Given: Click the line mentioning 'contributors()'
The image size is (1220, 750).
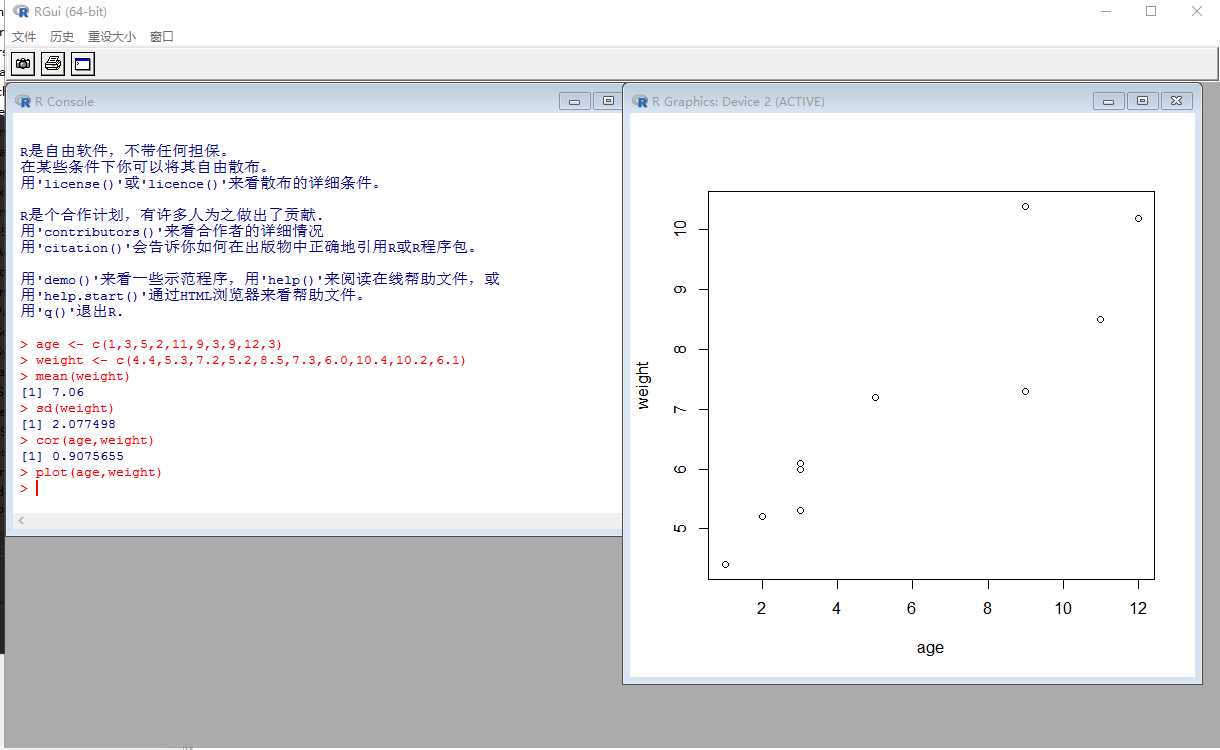Looking at the screenshot, I should point(172,231).
